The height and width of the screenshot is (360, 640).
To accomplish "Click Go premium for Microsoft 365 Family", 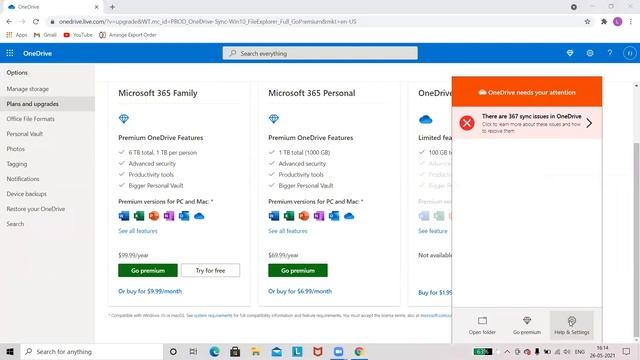I will [x=148, y=270].
